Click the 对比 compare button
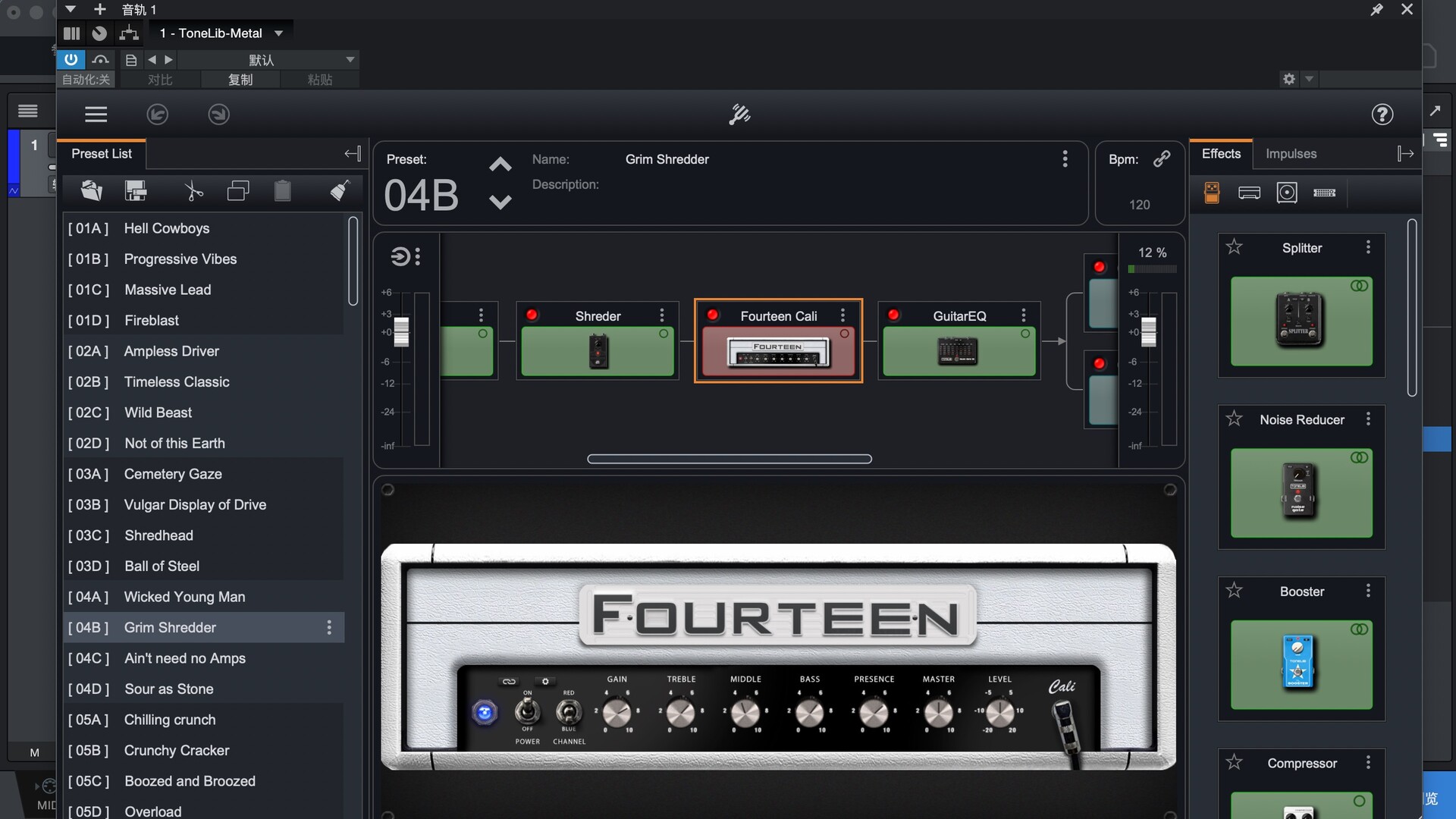 (x=160, y=80)
